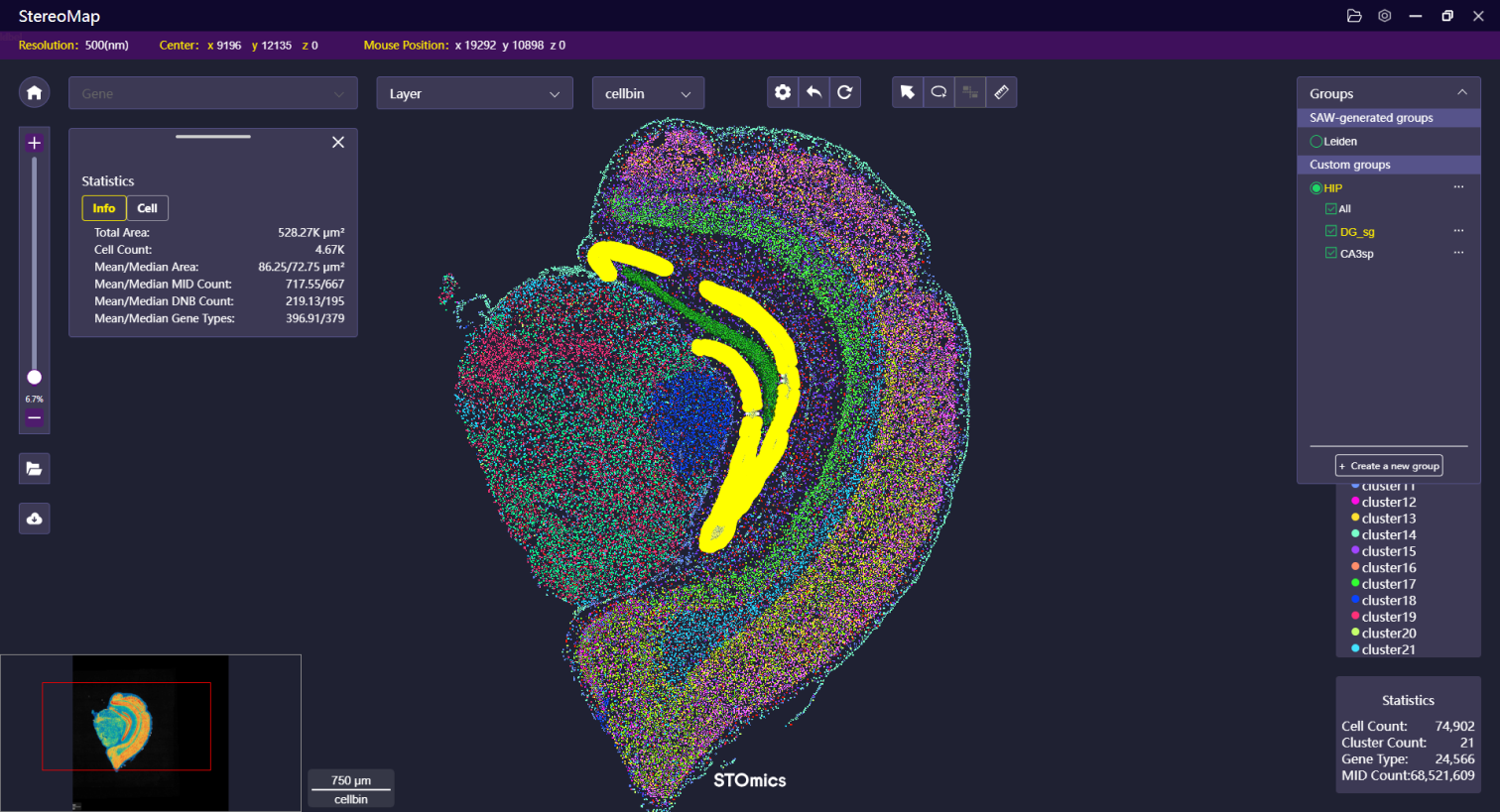The image size is (1500, 812).
Task: Open the cellbin dropdown
Action: click(648, 93)
